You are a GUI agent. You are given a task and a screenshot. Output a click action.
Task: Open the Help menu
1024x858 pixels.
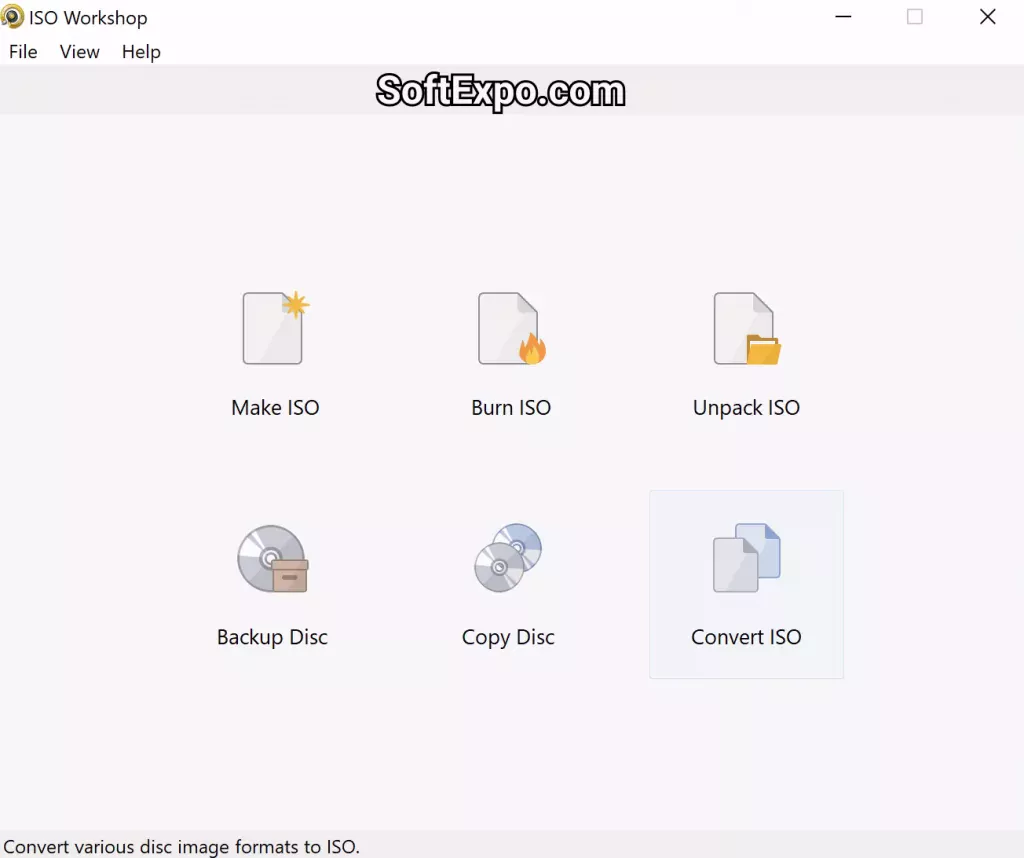tap(141, 52)
